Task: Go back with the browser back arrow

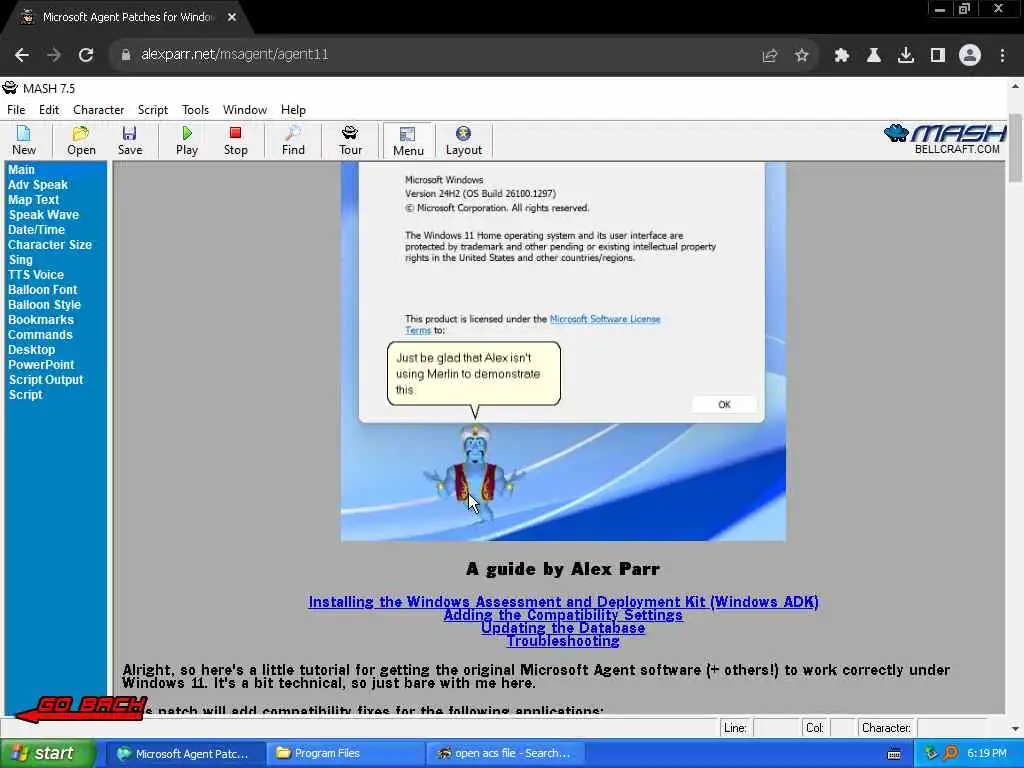Action: [22, 55]
